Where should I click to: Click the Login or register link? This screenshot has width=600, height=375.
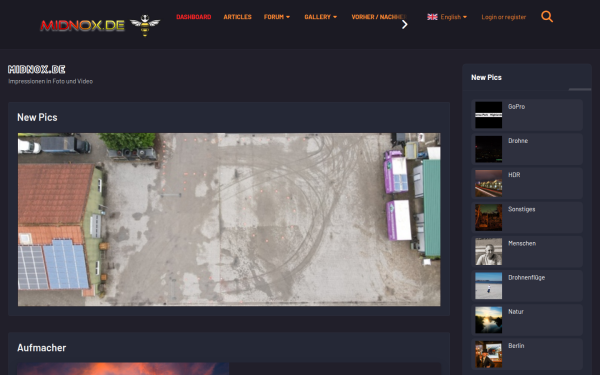[504, 17]
